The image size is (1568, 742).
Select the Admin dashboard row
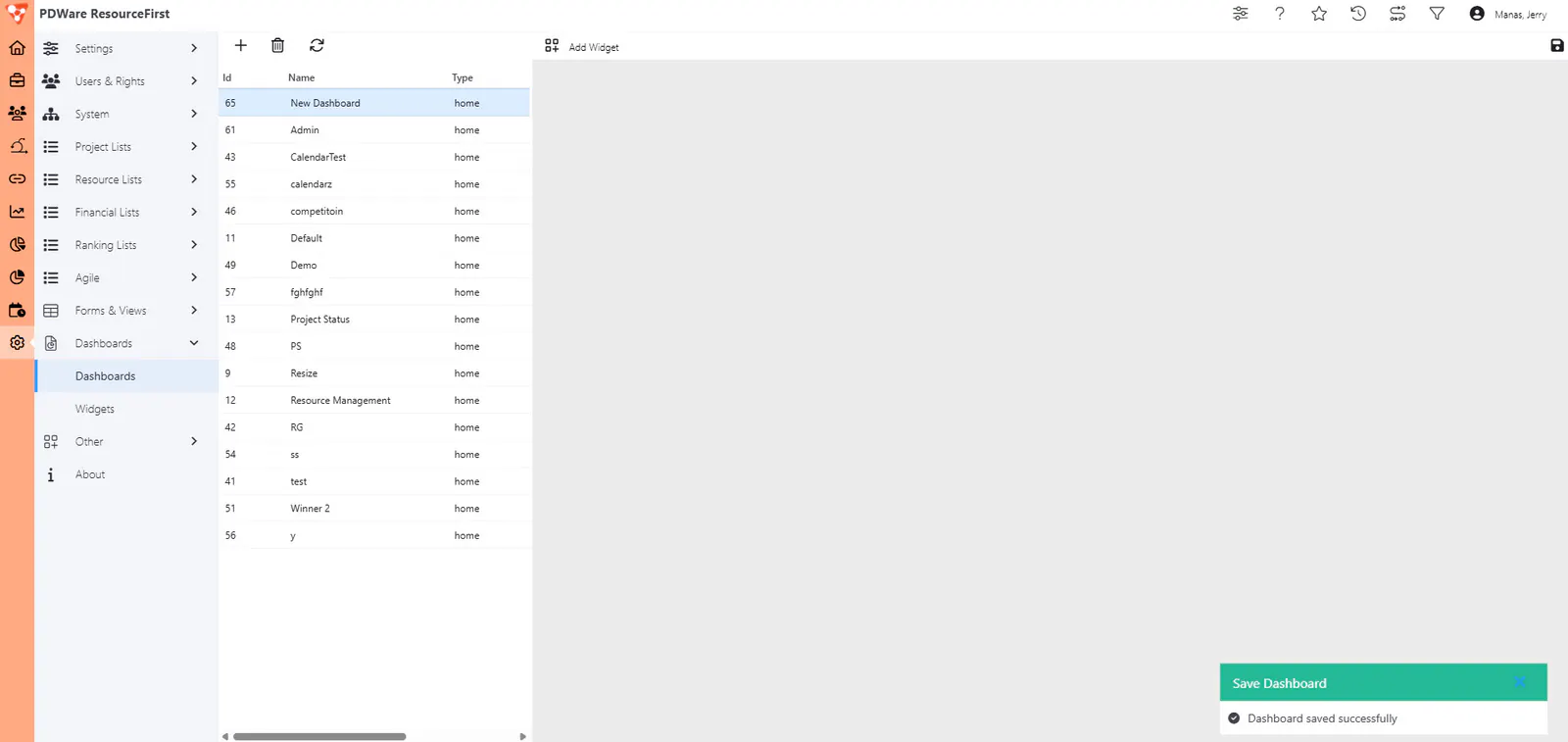374,130
